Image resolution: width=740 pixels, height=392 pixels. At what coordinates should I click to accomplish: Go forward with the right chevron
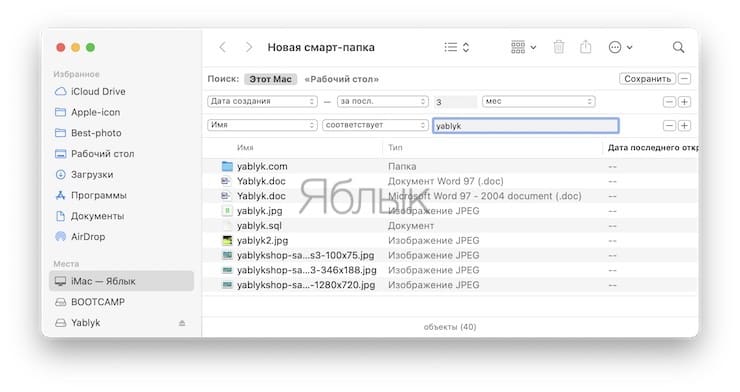(249, 47)
